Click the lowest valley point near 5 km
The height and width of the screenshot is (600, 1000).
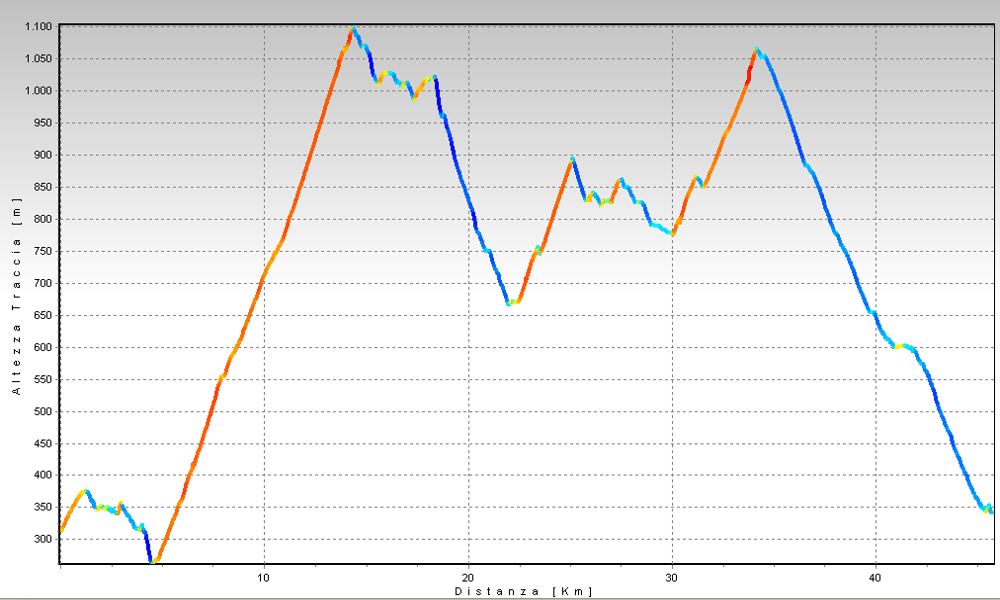154,561
